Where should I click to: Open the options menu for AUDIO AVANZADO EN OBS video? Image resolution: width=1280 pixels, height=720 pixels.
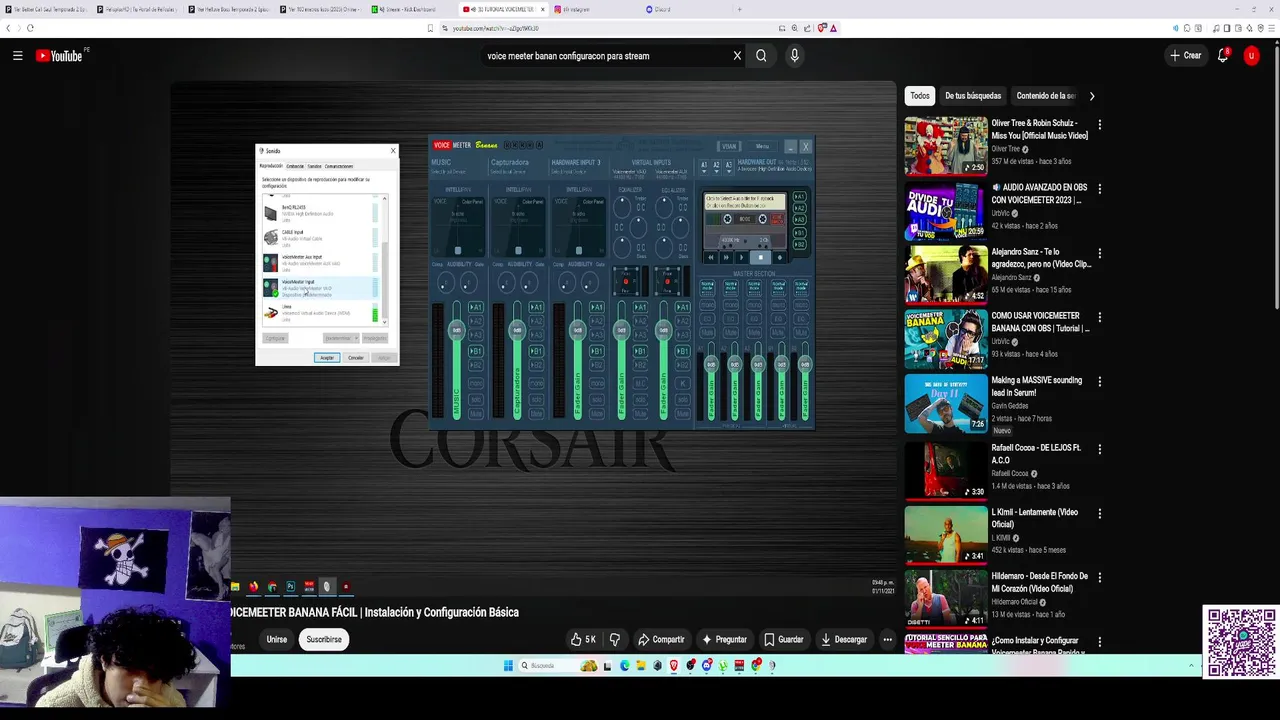point(1099,189)
